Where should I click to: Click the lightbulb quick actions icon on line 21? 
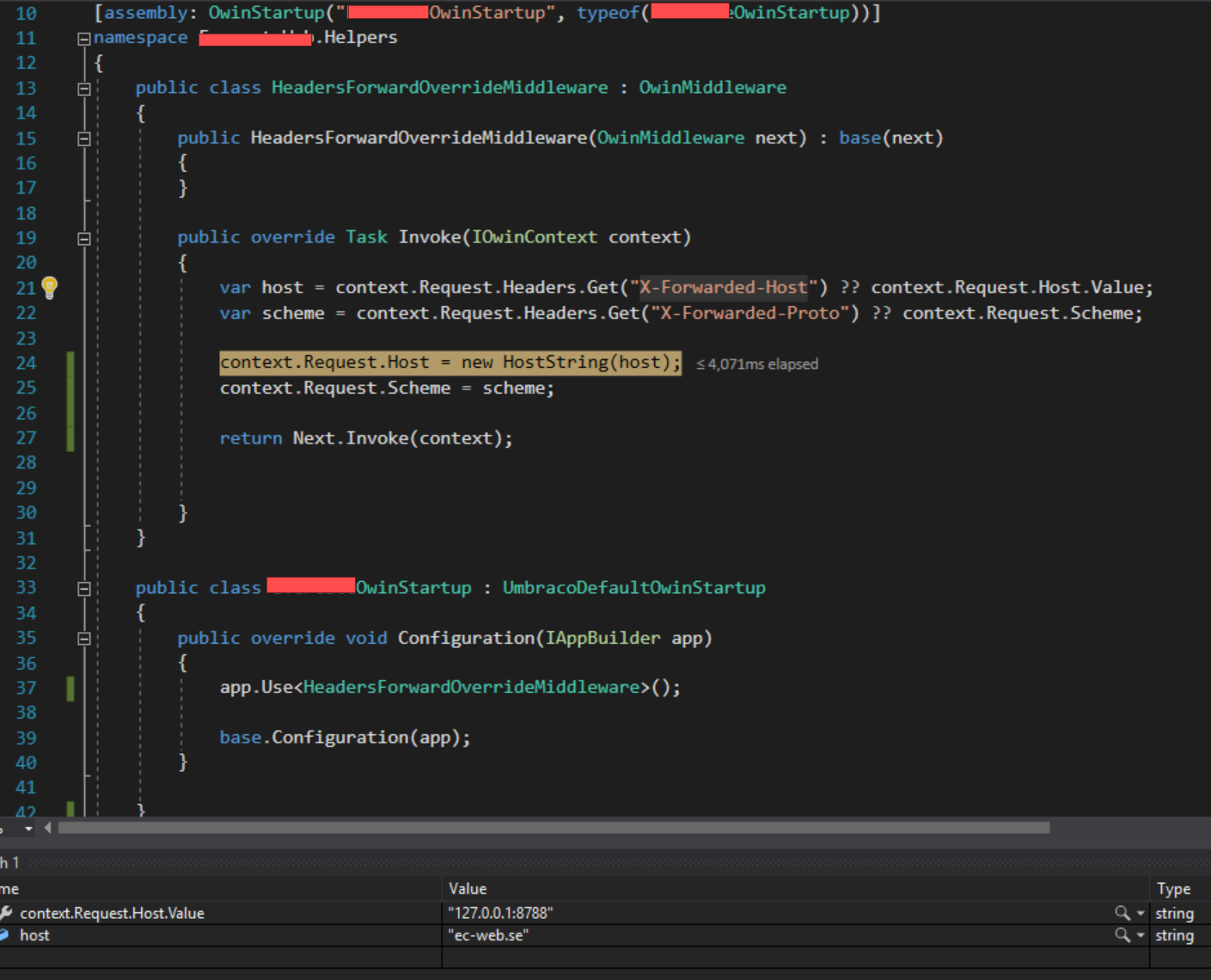click(50, 288)
